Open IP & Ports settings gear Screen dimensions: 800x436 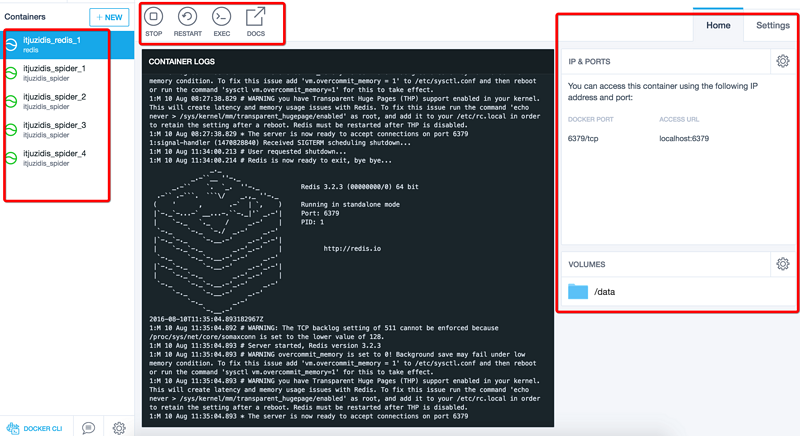pos(783,61)
